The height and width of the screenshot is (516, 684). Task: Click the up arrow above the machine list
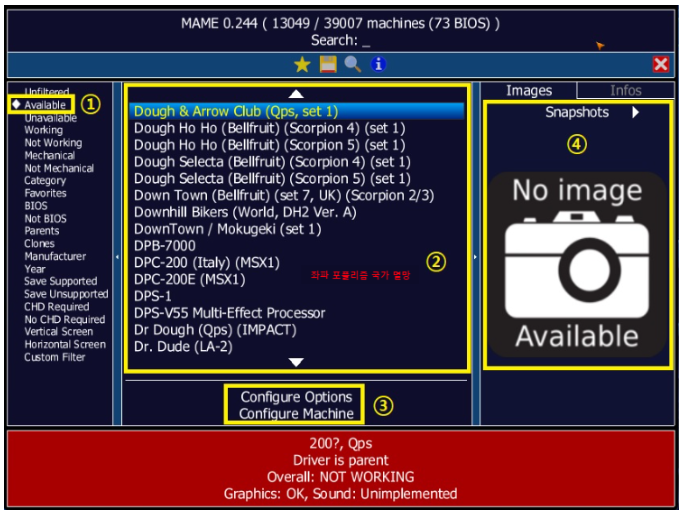tap(296, 94)
